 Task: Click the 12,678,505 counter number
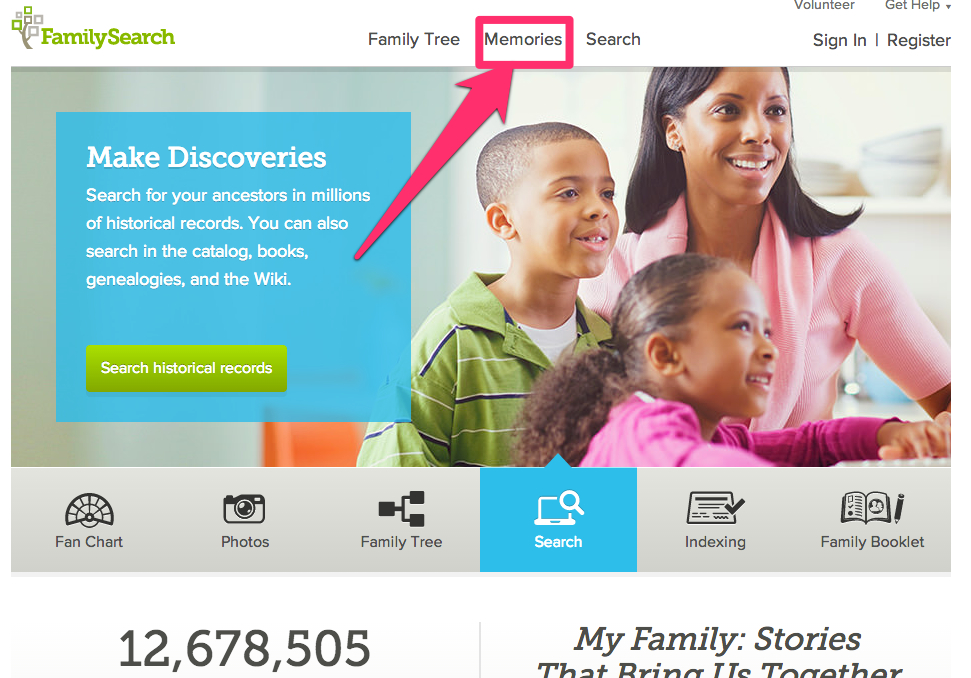coord(245,649)
